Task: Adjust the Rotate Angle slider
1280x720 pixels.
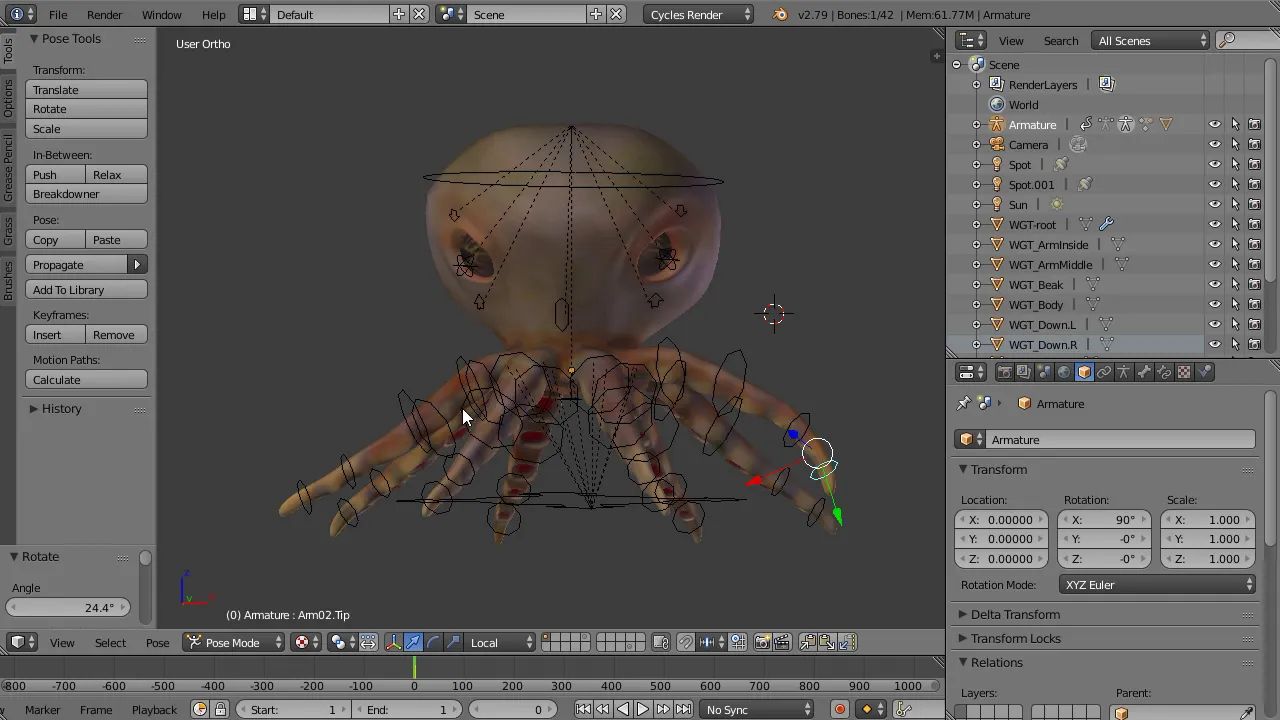Action: pyautogui.click(x=68, y=607)
